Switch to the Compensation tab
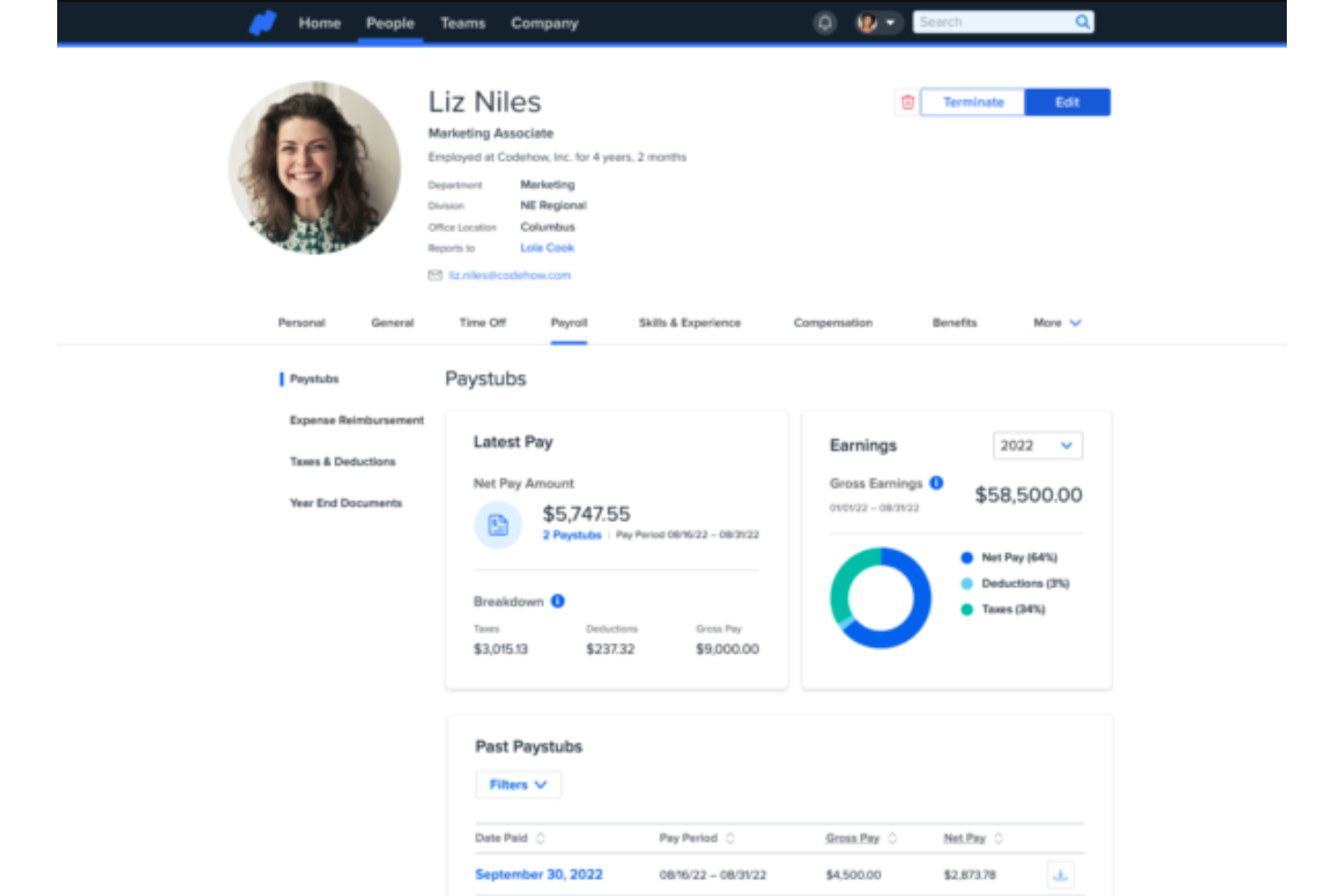Image resolution: width=1344 pixels, height=896 pixels. point(833,323)
